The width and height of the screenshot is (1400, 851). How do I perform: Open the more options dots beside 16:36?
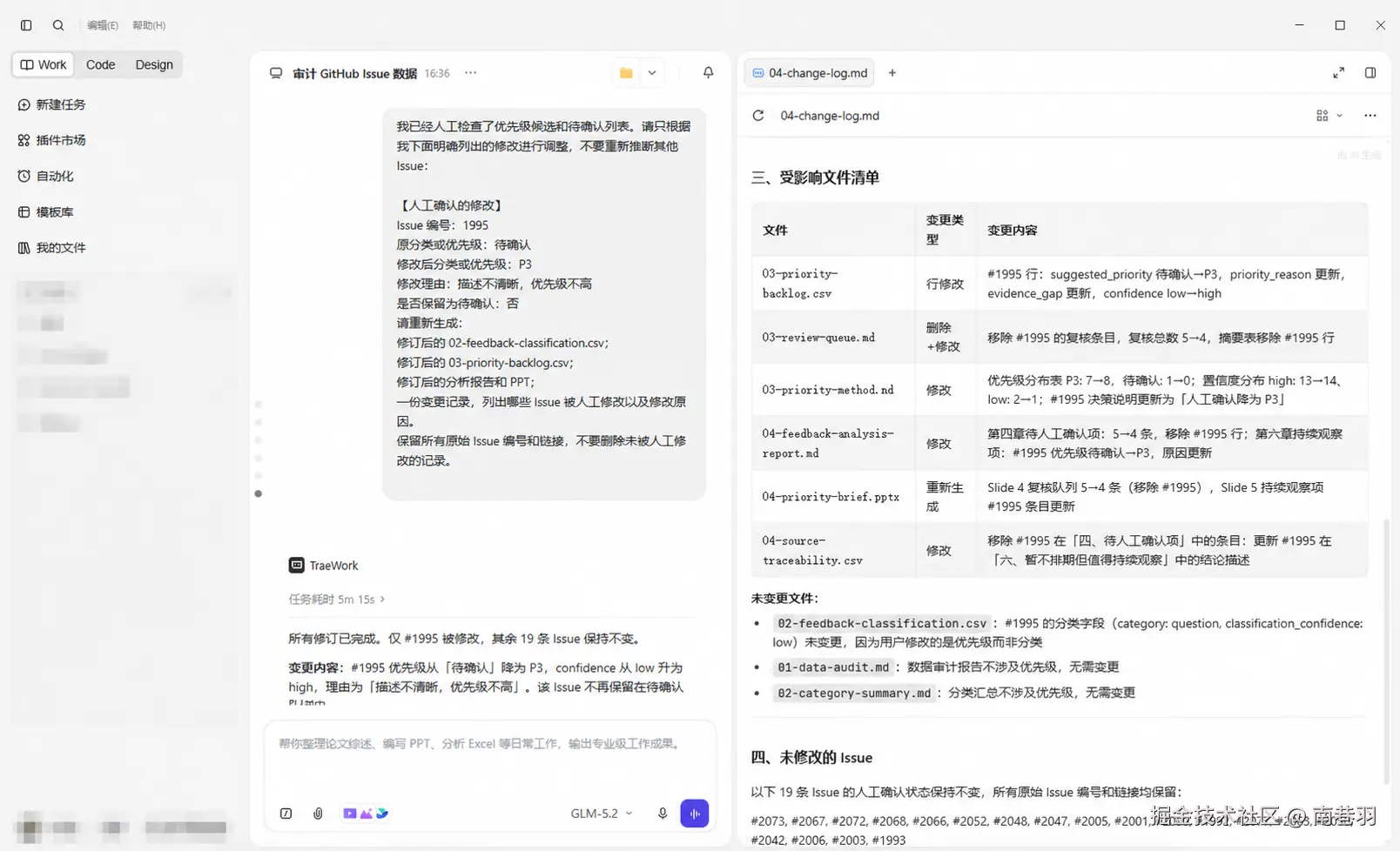[471, 73]
